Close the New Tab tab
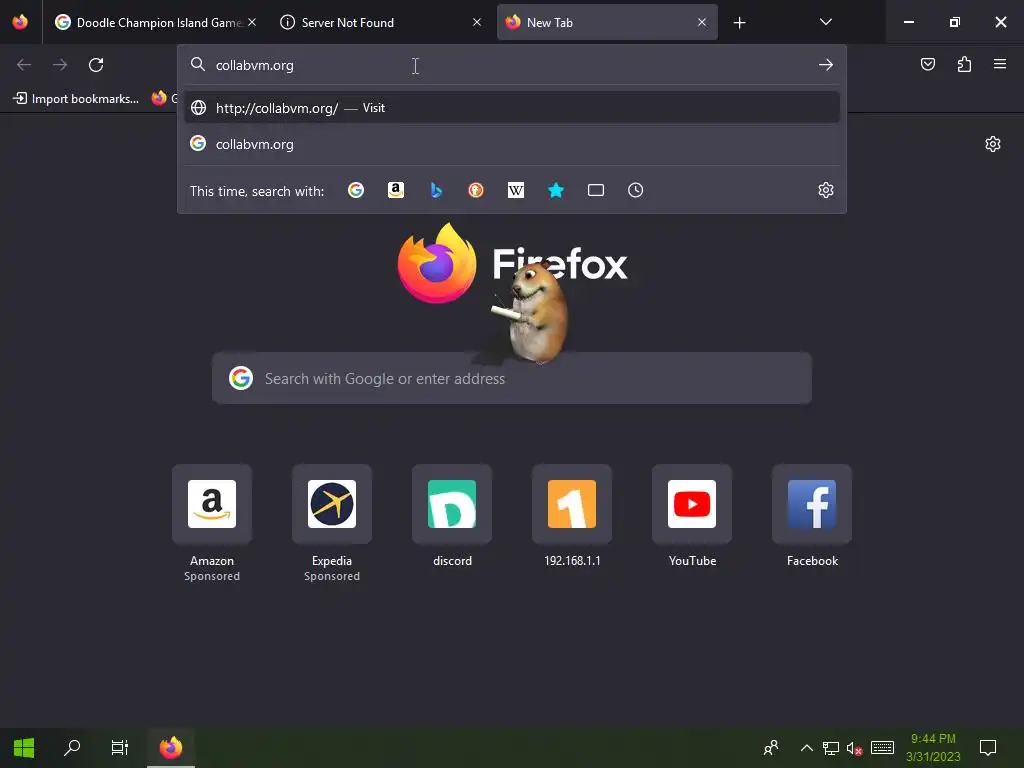Viewport: 1024px width, 768px height. [701, 22]
